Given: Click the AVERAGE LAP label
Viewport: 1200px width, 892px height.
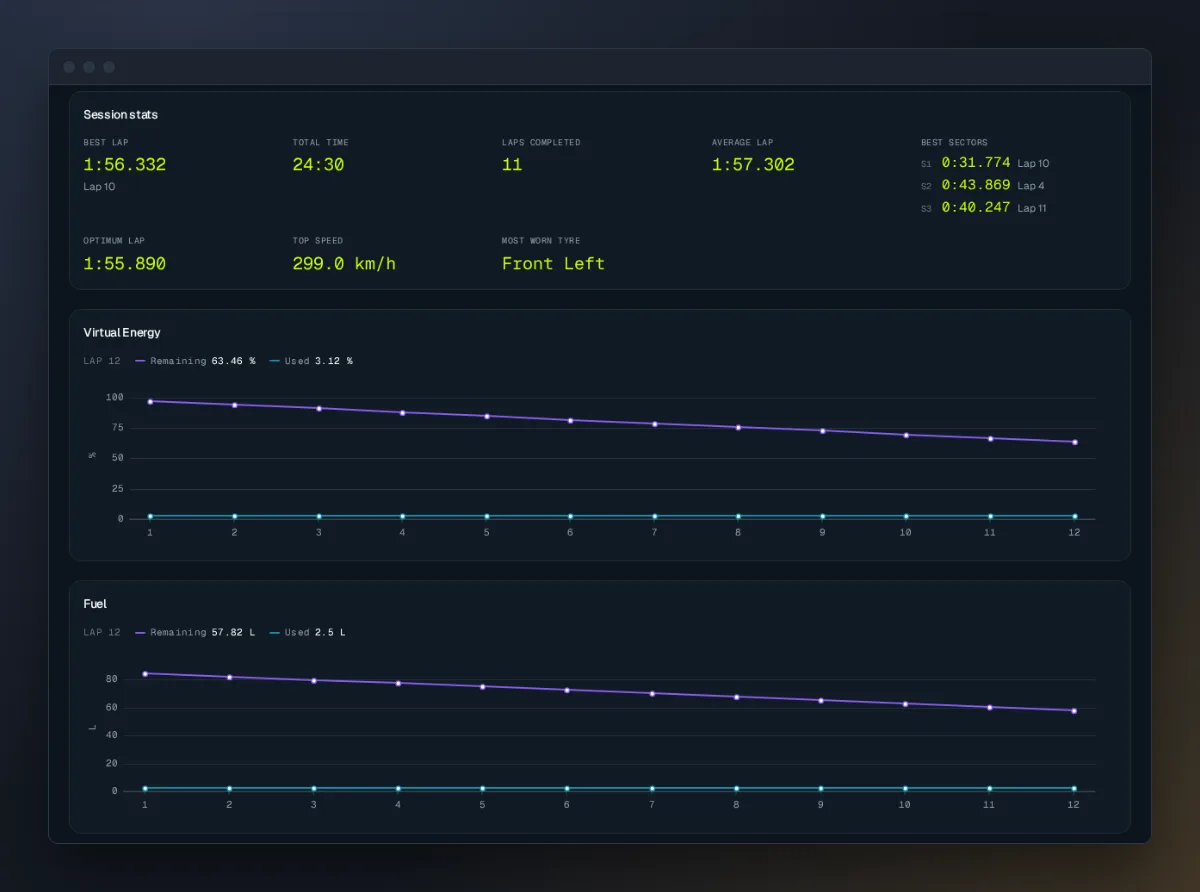Looking at the screenshot, I should coord(742,142).
